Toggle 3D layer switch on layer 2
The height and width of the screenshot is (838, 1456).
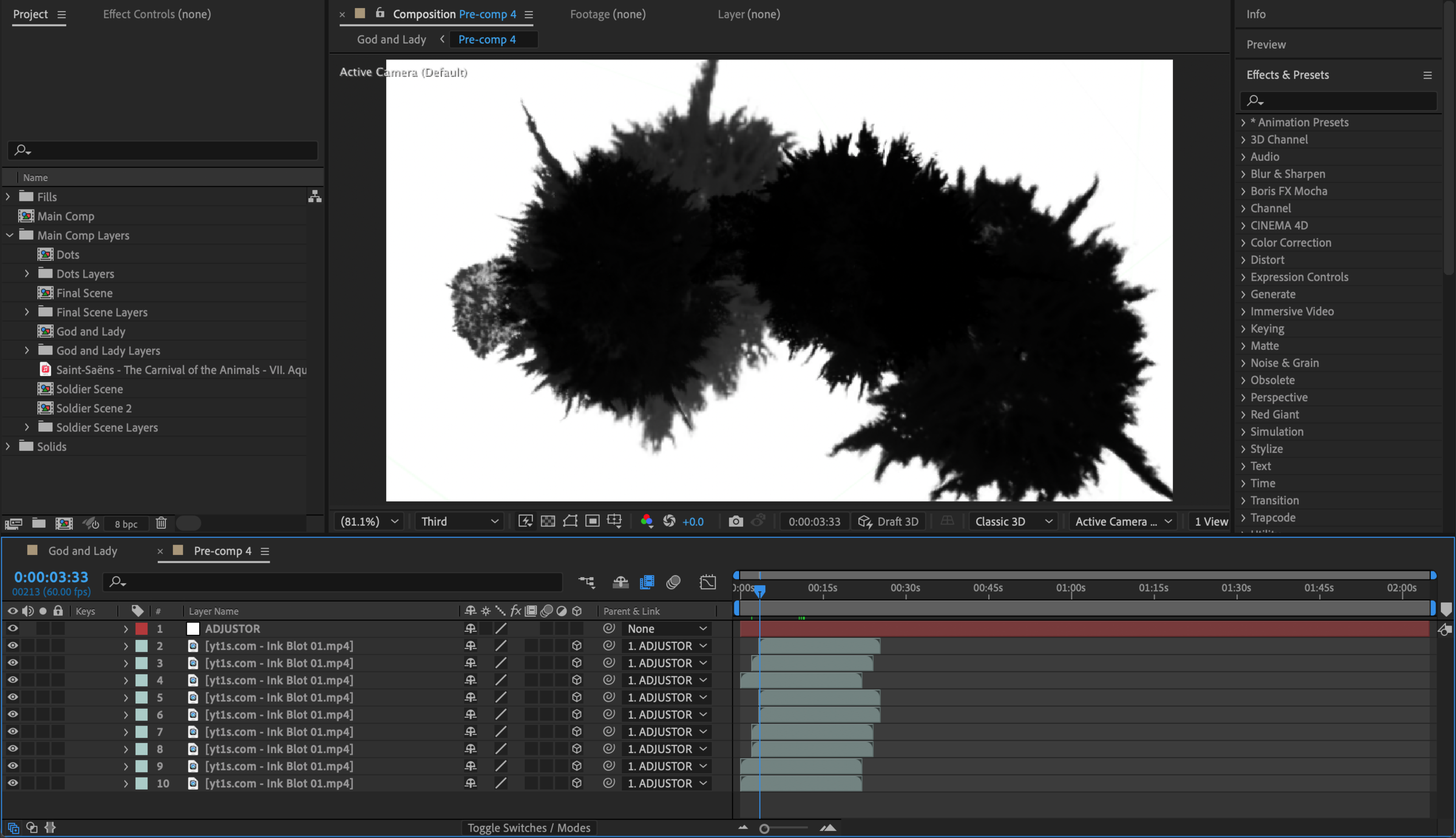tap(577, 646)
